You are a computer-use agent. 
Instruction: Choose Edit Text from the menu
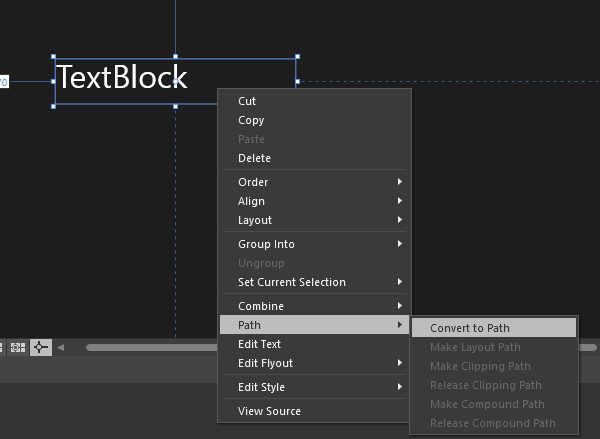pos(315,344)
